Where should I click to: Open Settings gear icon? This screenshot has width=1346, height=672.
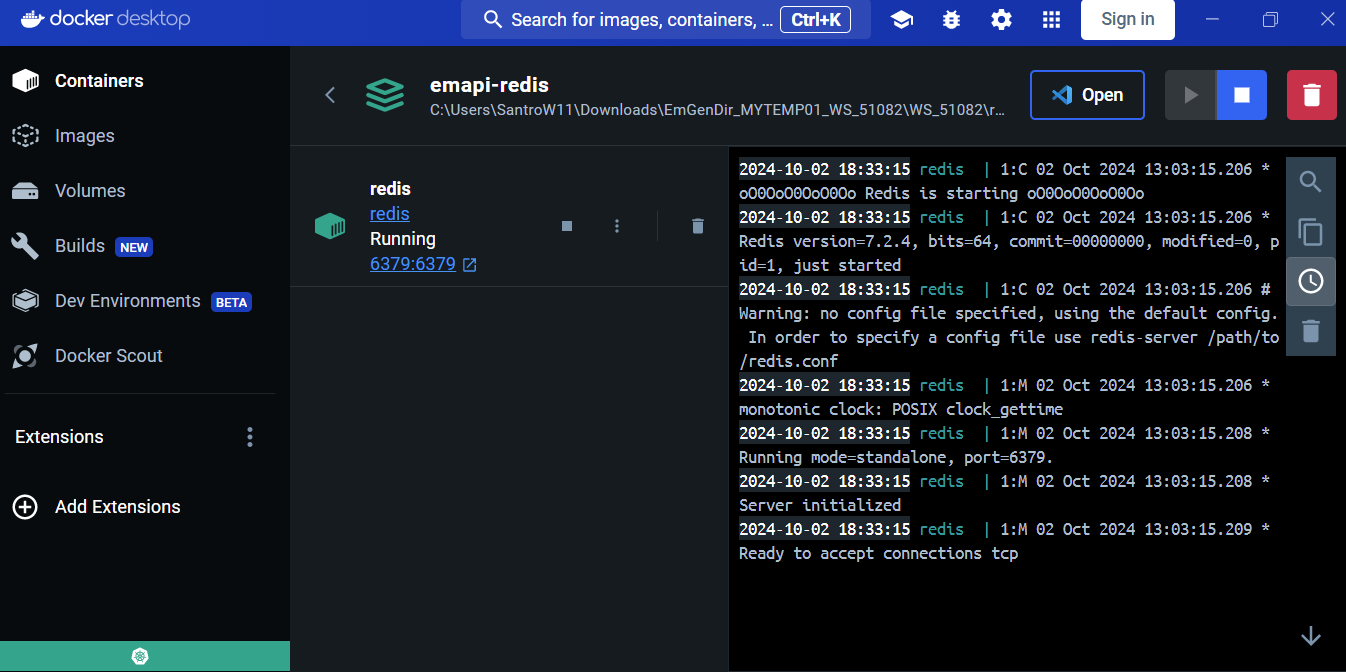click(1001, 20)
